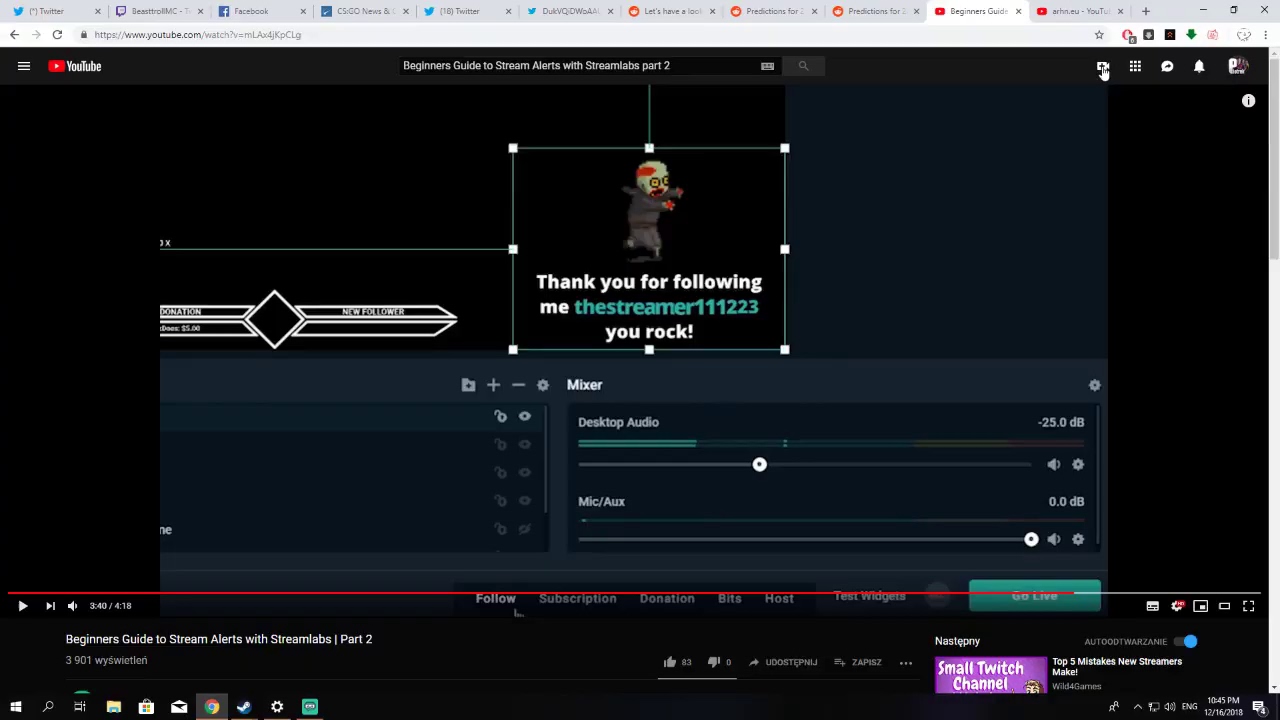Viewport: 1280px width, 720px height.
Task: Mute the YouTube player volume
Action: click(x=72, y=606)
